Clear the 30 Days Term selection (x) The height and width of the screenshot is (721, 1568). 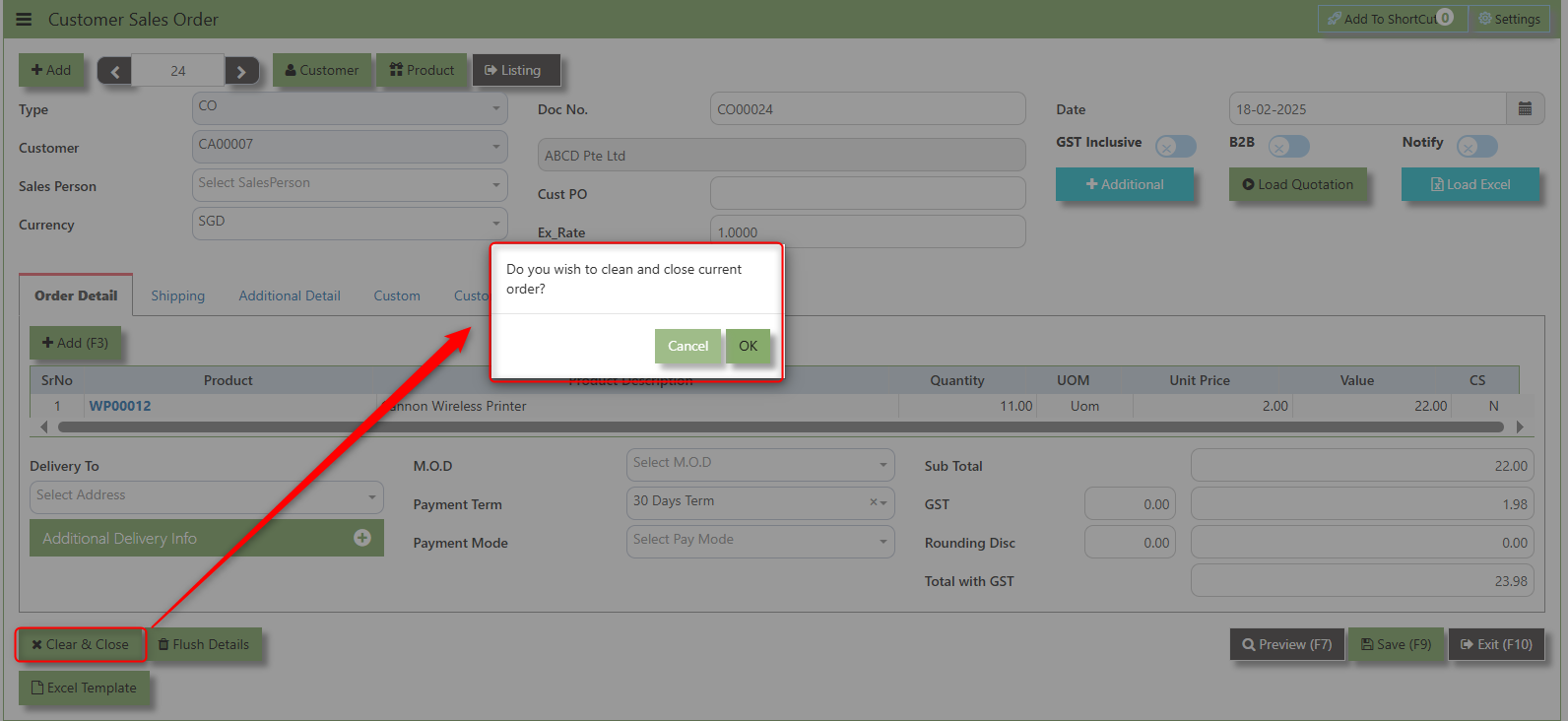click(x=873, y=502)
